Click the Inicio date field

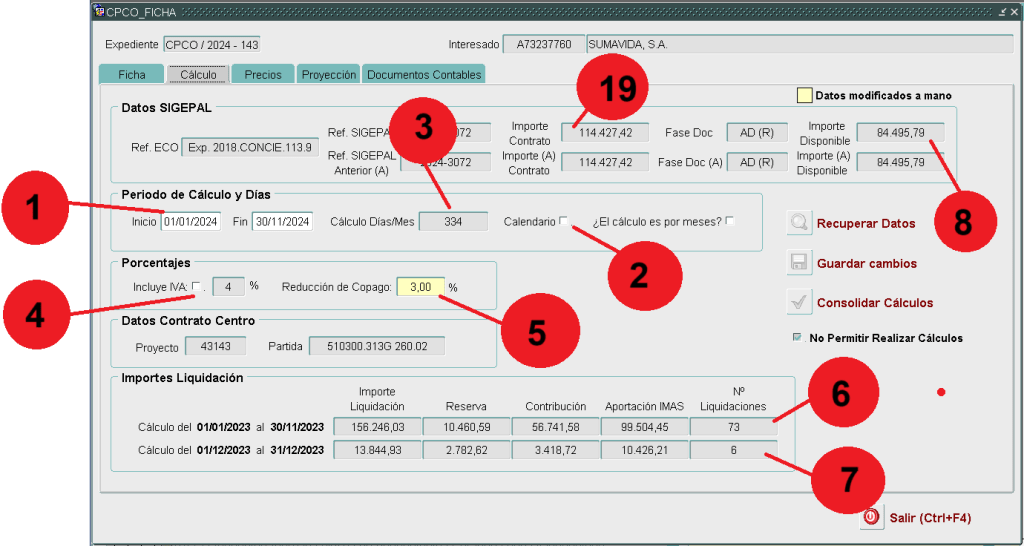(190, 222)
